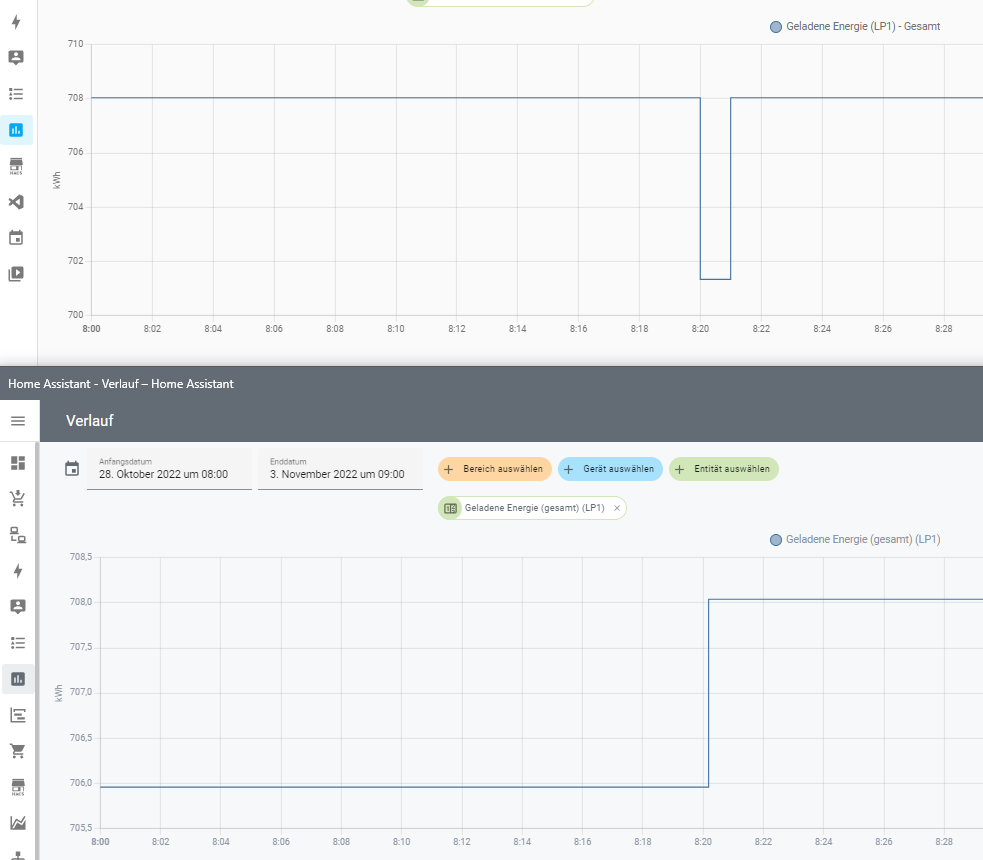The height and width of the screenshot is (860, 983).
Task: Remove the 'Geladene Energie (gesamt) (LP1)' chip
Action: [x=617, y=509]
